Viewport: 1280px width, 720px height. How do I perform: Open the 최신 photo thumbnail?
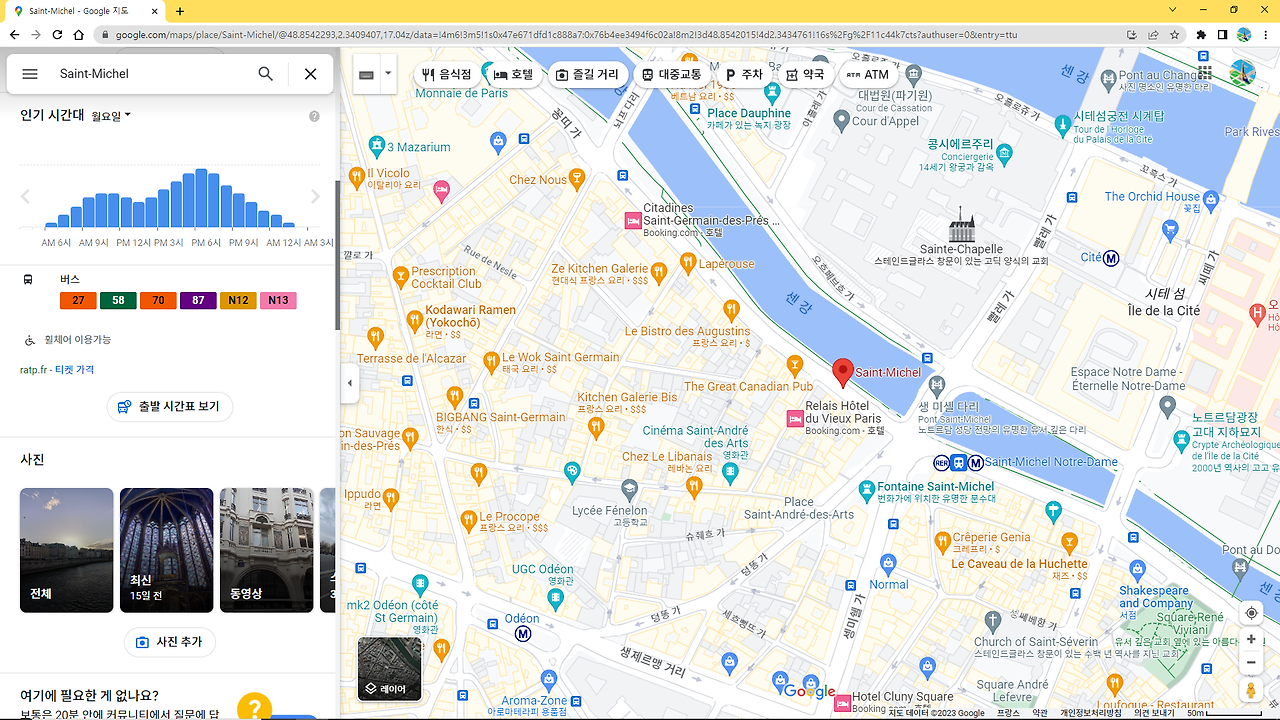166,550
